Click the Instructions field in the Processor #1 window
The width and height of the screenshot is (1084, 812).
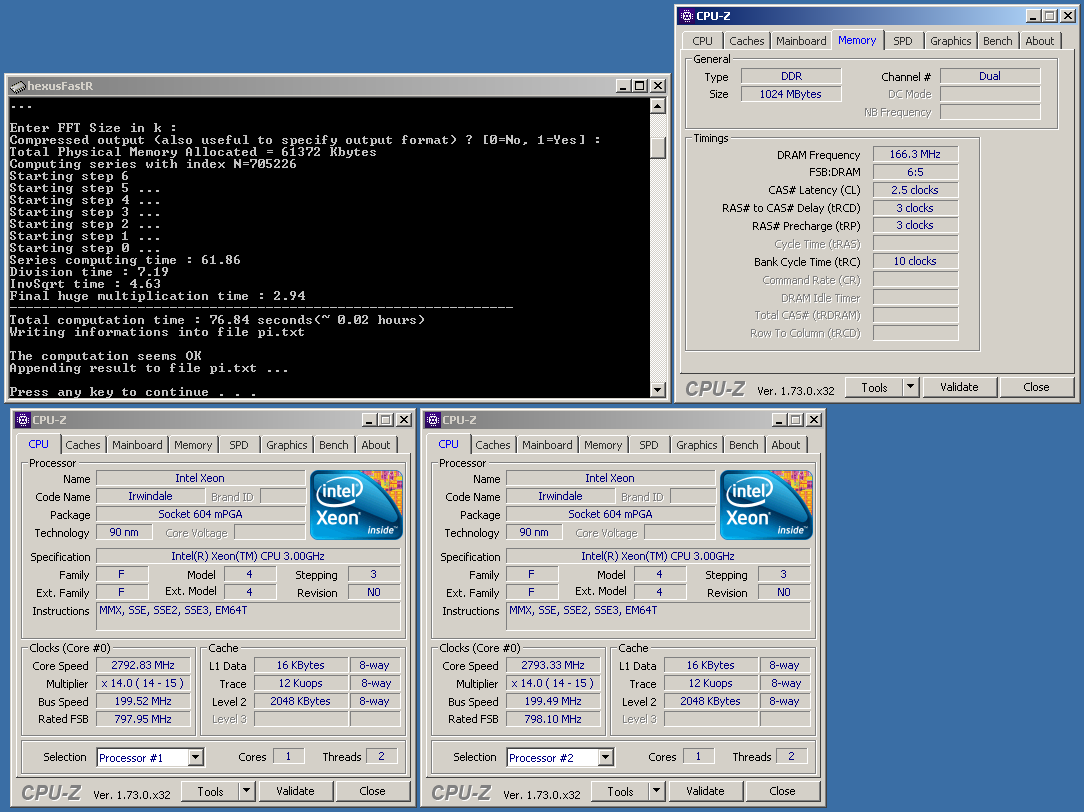(x=248, y=616)
